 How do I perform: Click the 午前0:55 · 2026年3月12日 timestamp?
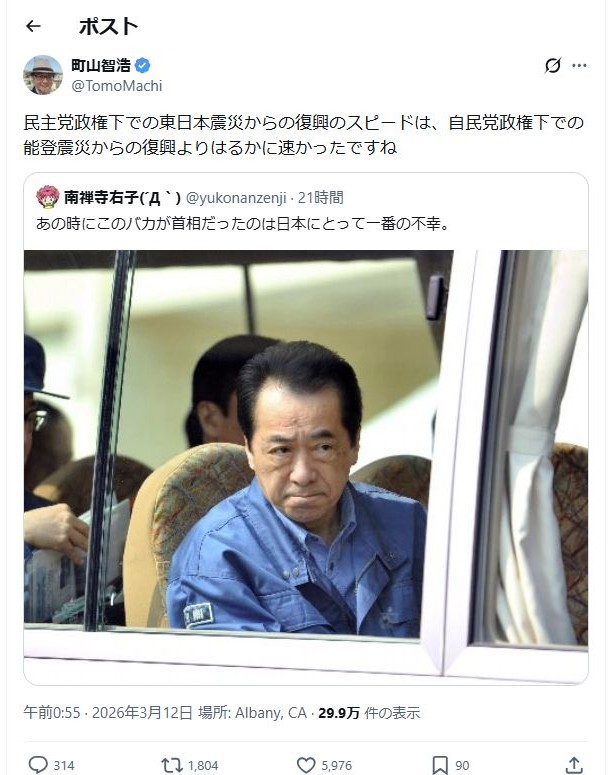tap(108, 713)
